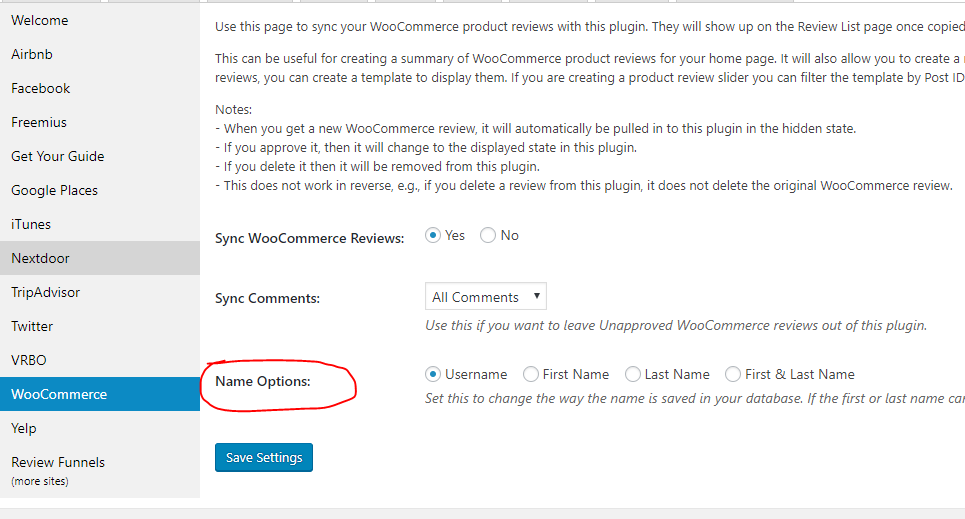Switch to the iTunes tab
This screenshot has height=519, width=965.
(x=100, y=224)
